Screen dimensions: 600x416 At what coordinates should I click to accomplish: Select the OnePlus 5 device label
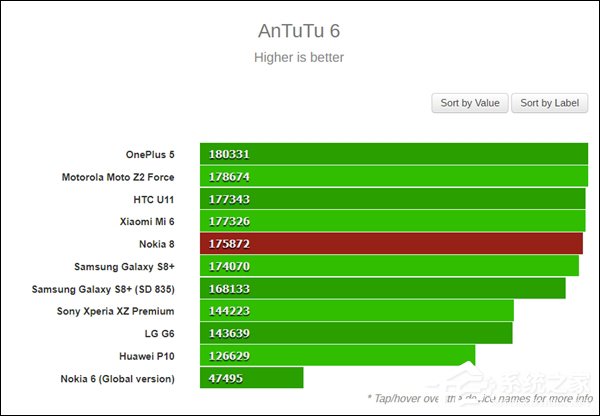[150, 155]
